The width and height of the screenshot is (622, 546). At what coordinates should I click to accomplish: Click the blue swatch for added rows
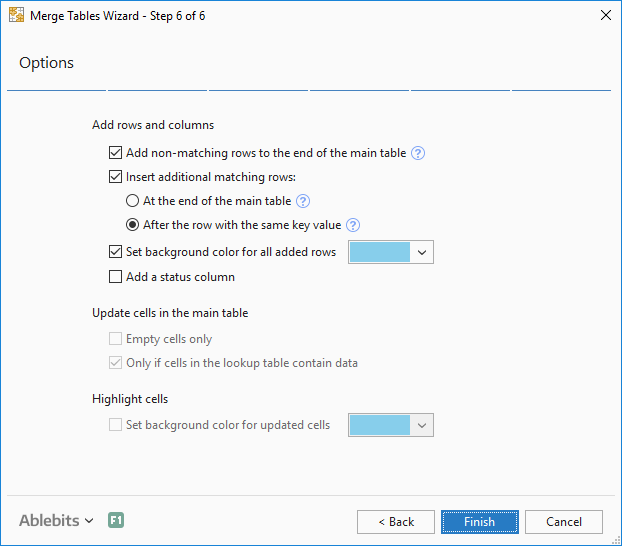click(380, 252)
